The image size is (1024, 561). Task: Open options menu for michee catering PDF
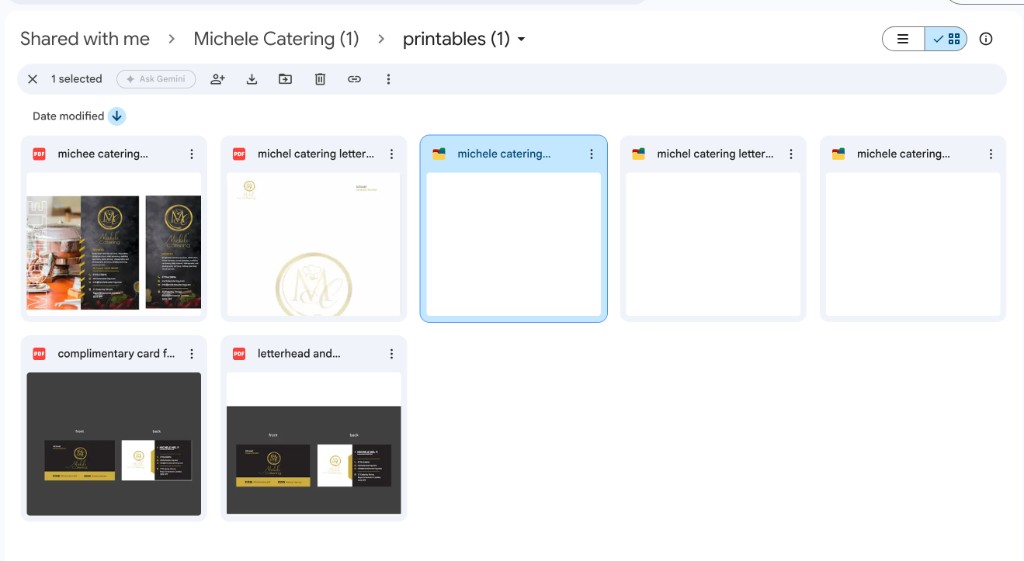click(x=191, y=154)
